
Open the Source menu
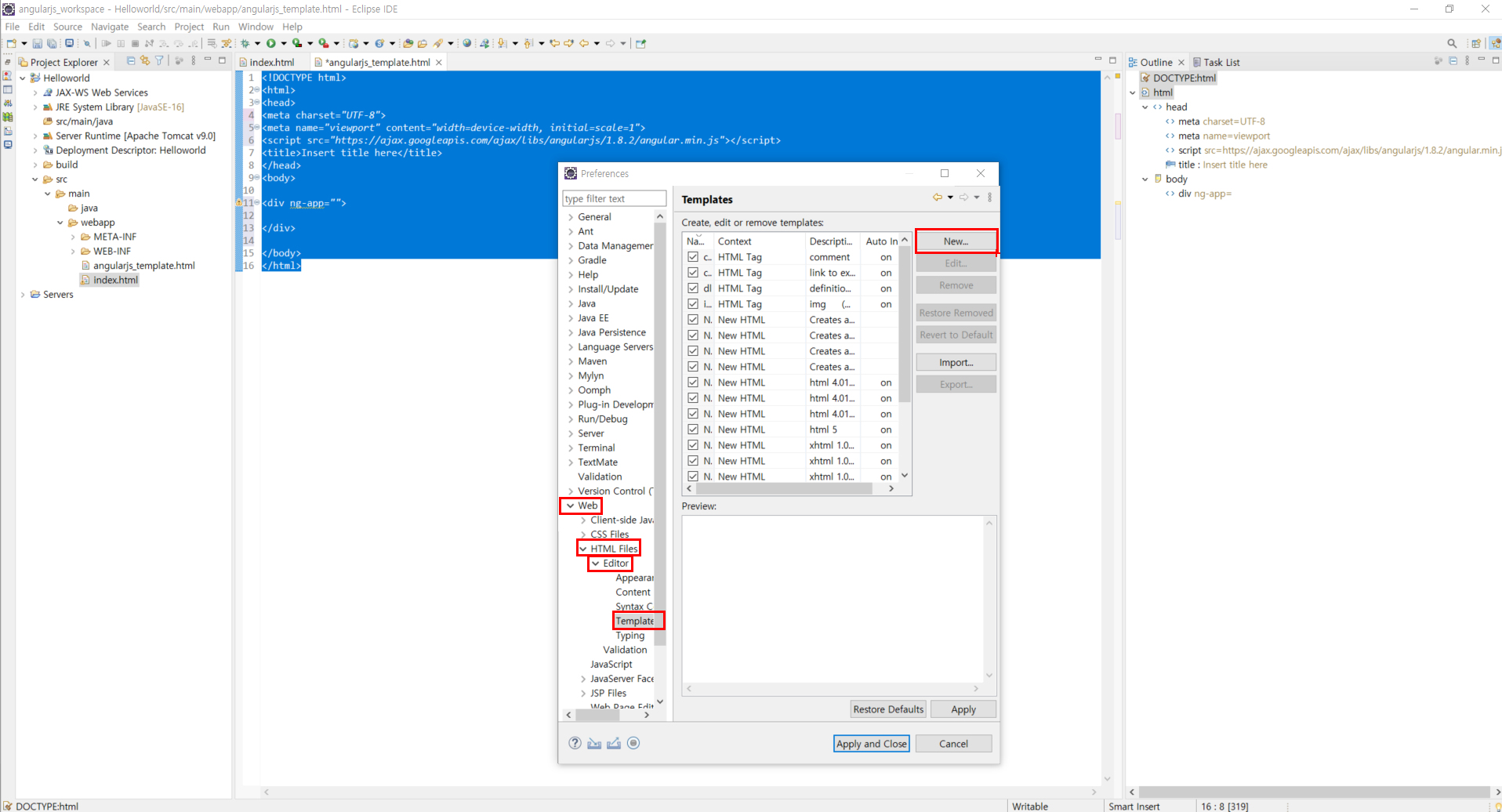(67, 27)
